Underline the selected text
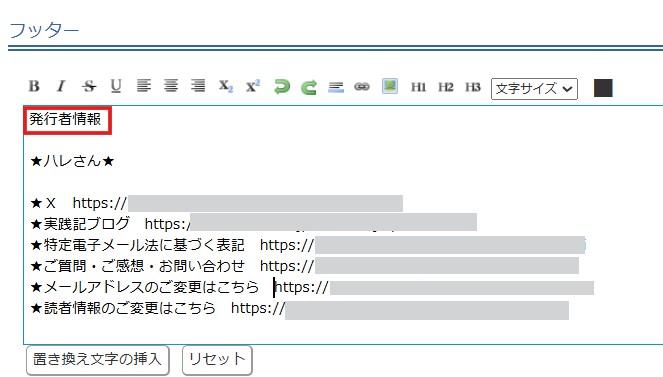Screen dimensions: 663x377 coord(116,86)
